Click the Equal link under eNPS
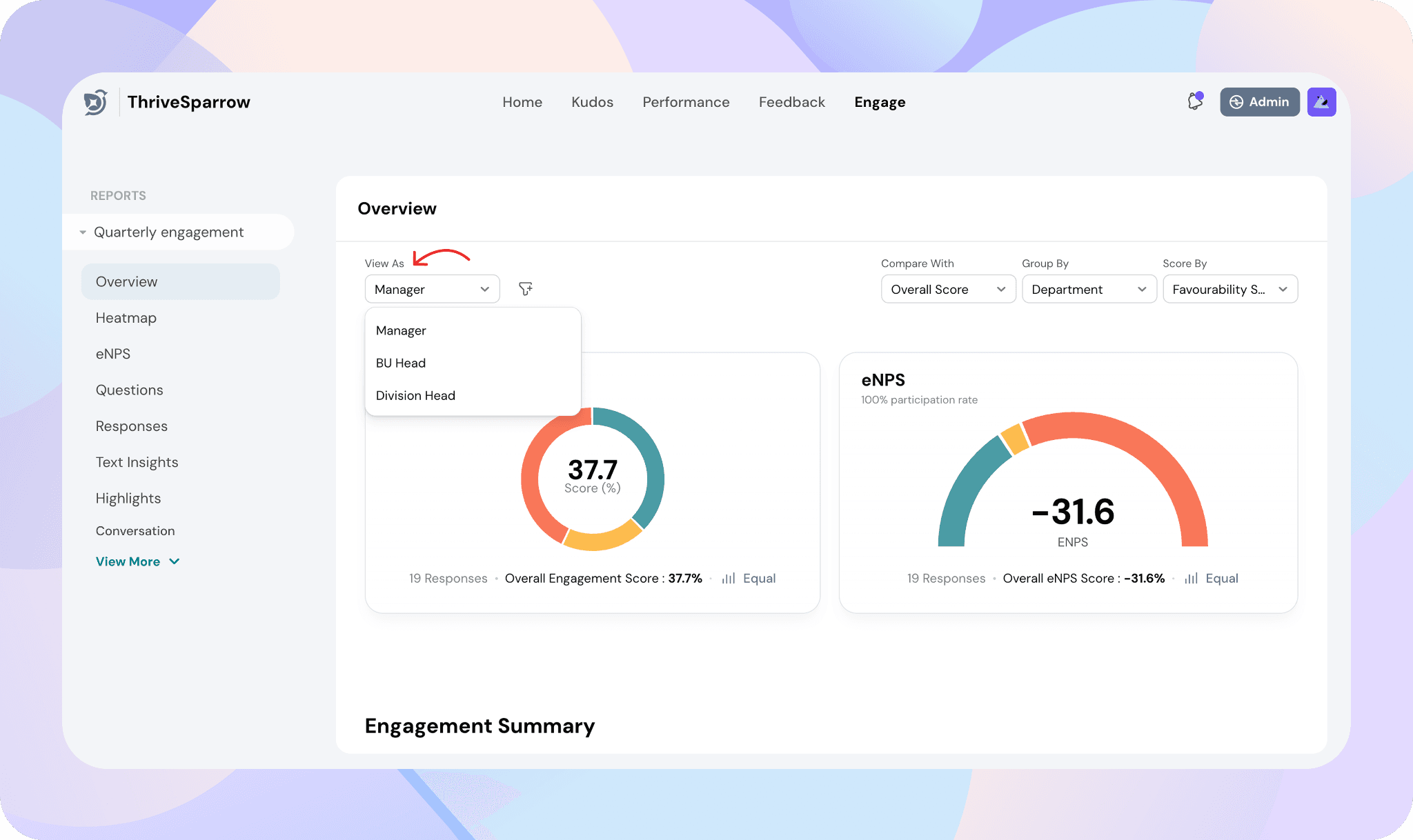This screenshot has height=840, width=1413. tap(1221, 579)
